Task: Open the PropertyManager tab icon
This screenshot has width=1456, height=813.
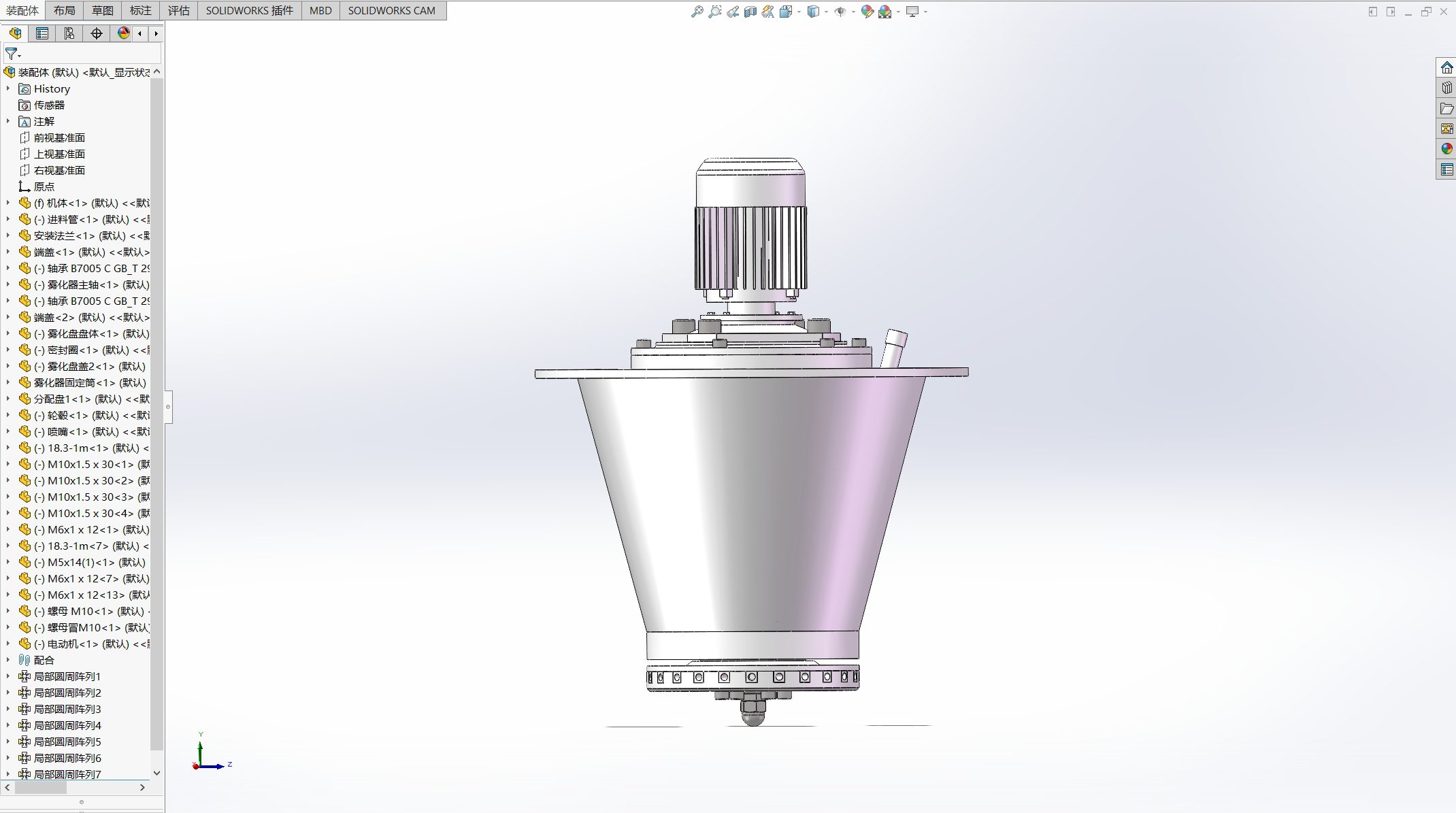Action: (x=42, y=33)
